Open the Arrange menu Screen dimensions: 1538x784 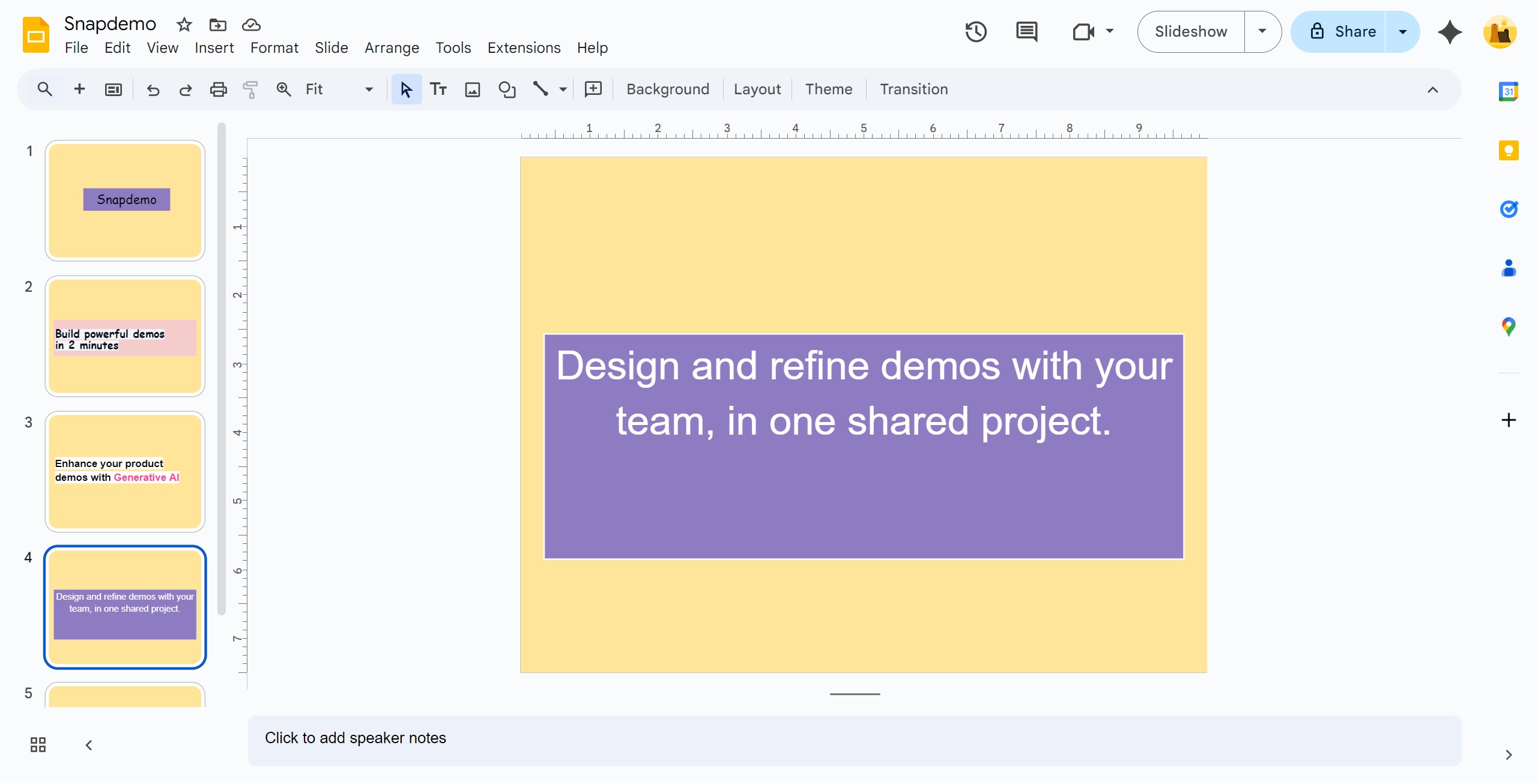point(392,47)
